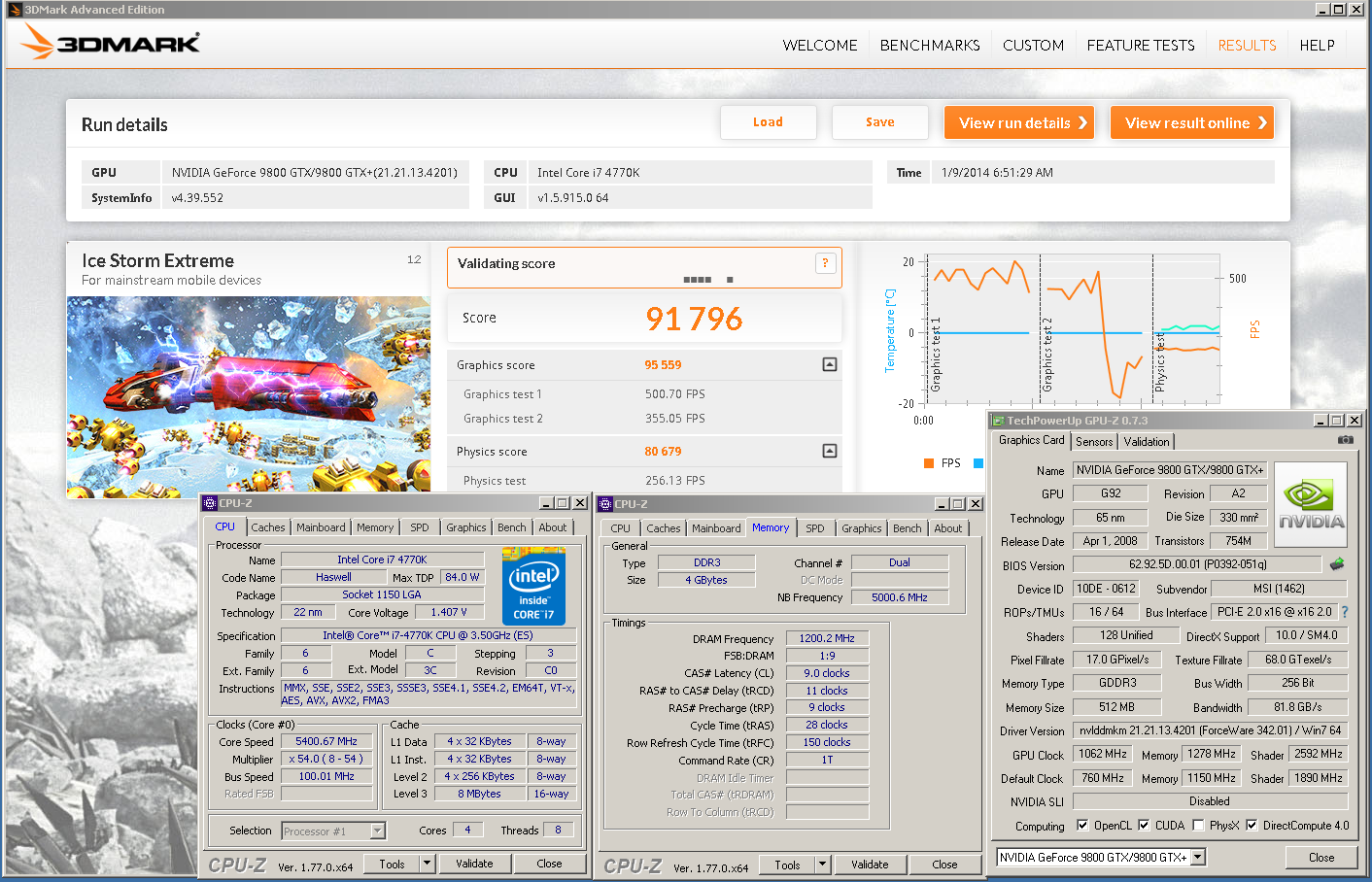This screenshot has width=1372, height=882.
Task: Switch to FEATURE TESTS
Action: tap(1141, 45)
